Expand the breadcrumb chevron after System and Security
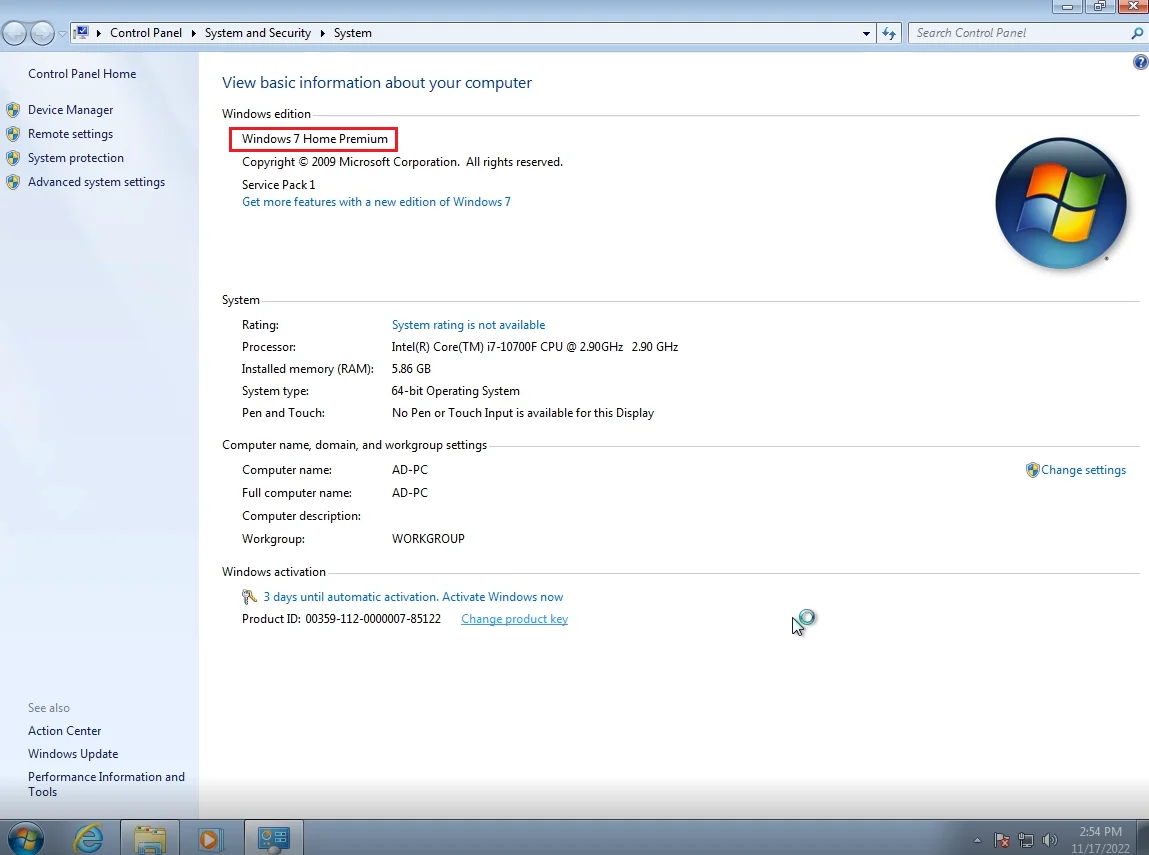Screen dimensions: 1149x855 point(321,32)
